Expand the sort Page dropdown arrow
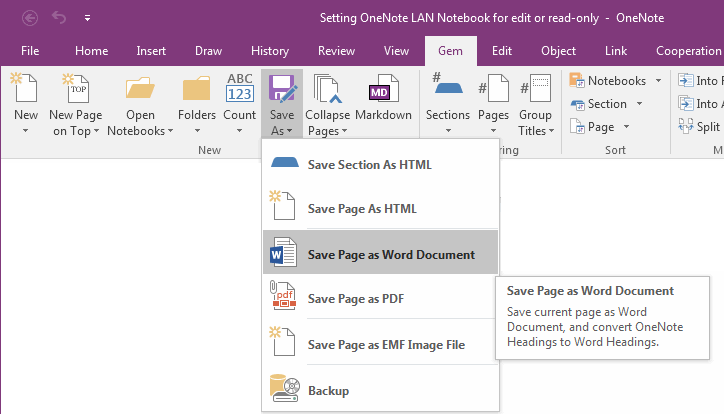This screenshot has width=724, height=414. point(627,126)
